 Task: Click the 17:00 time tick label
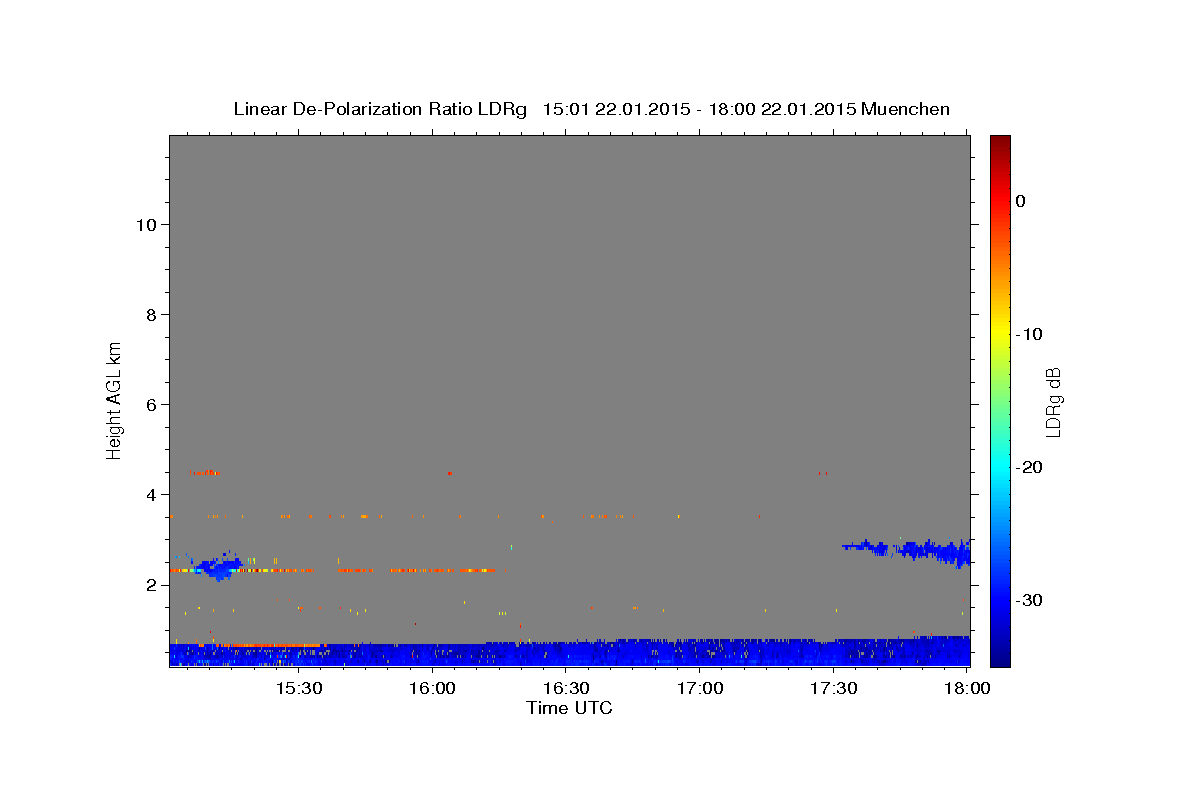click(699, 688)
